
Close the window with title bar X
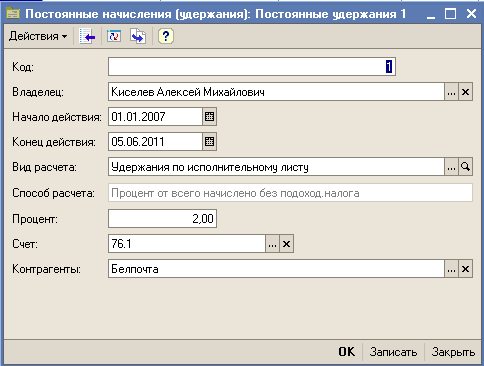tap(471, 14)
